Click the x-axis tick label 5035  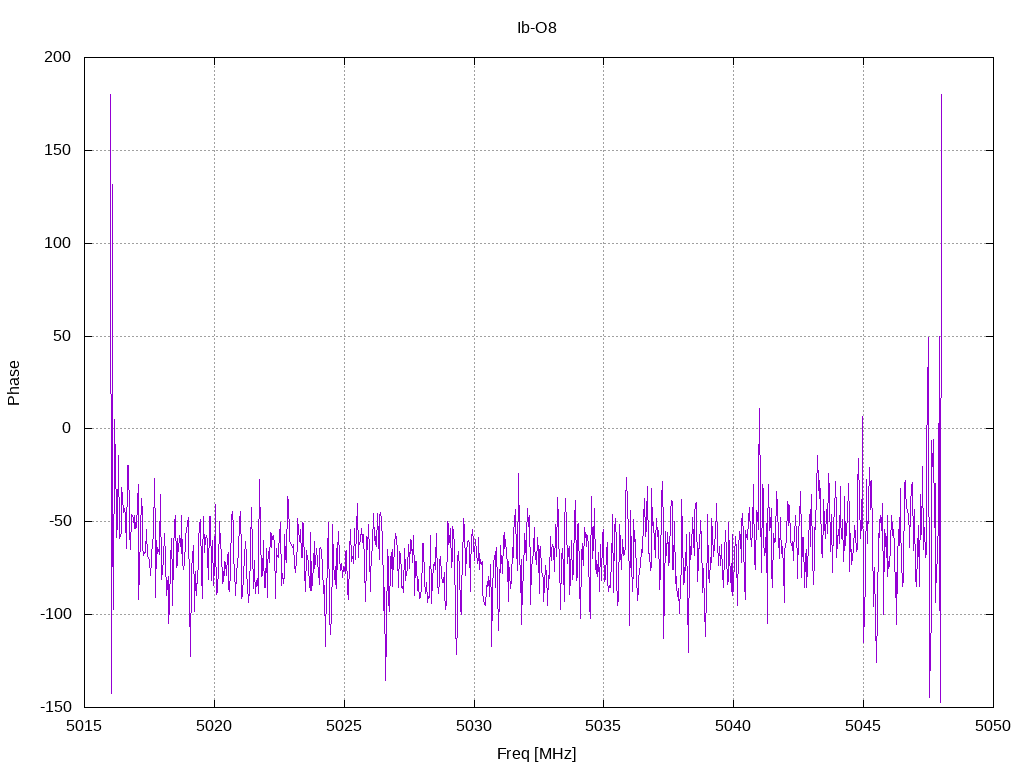click(603, 726)
